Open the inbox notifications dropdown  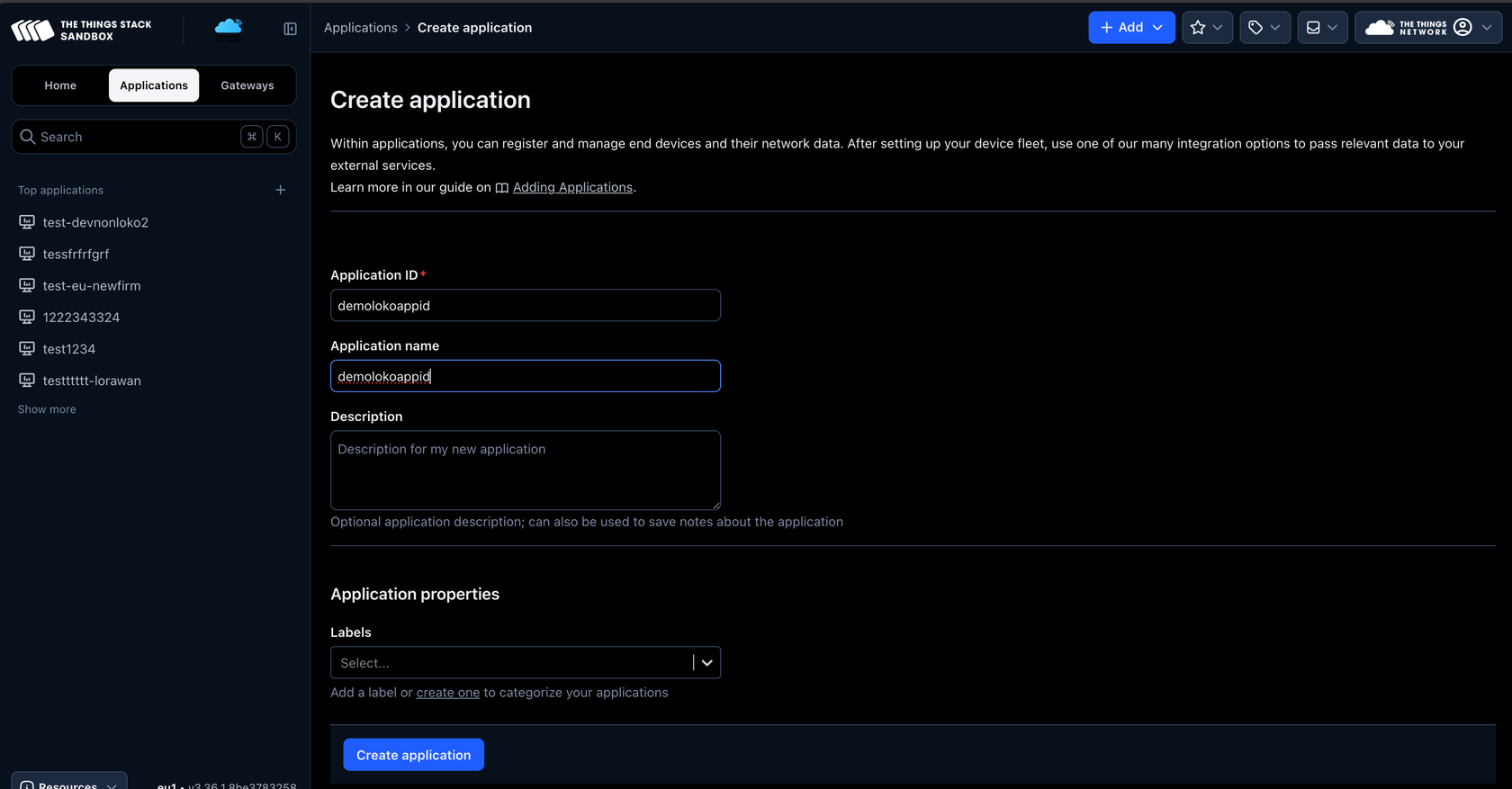[1322, 27]
